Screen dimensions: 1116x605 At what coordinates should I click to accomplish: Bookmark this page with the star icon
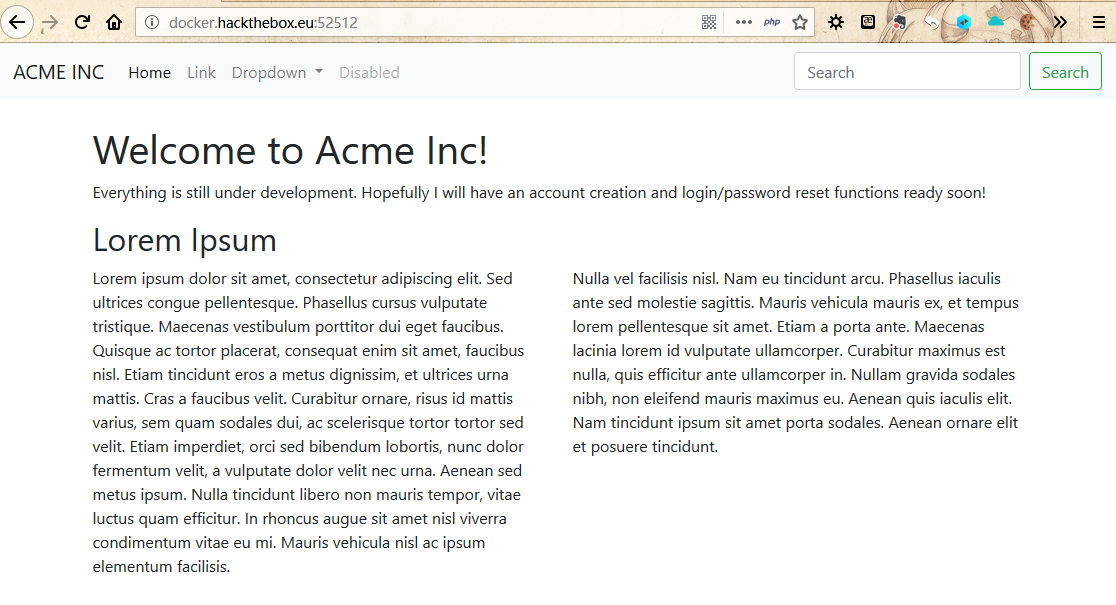tap(800, 22)
